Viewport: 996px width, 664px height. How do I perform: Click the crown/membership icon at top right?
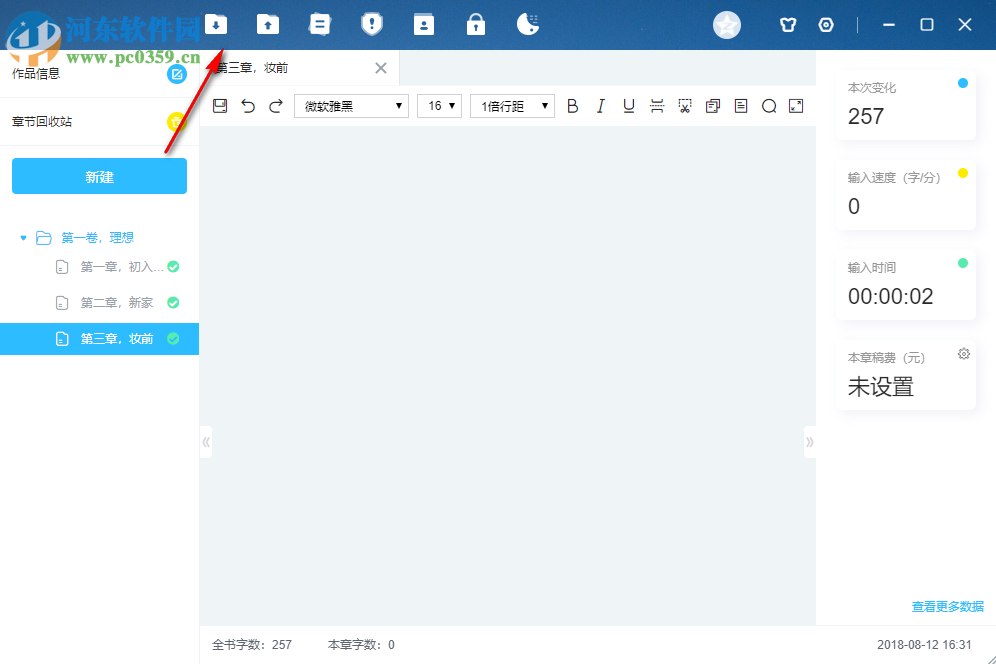tap(788, 24)
